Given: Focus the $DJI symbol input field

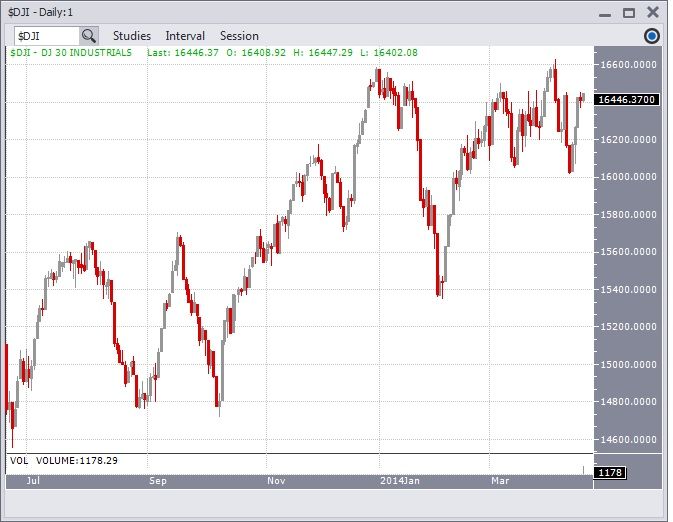Looking at the screenshot, I should pyautogui.click(x=47, y=36).
